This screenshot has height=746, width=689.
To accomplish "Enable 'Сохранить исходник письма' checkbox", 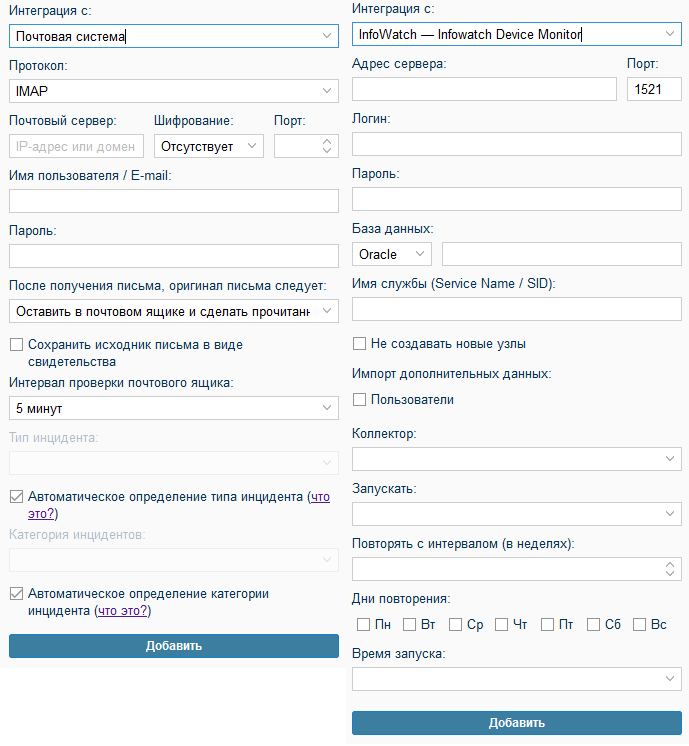I will pos(16,345).
